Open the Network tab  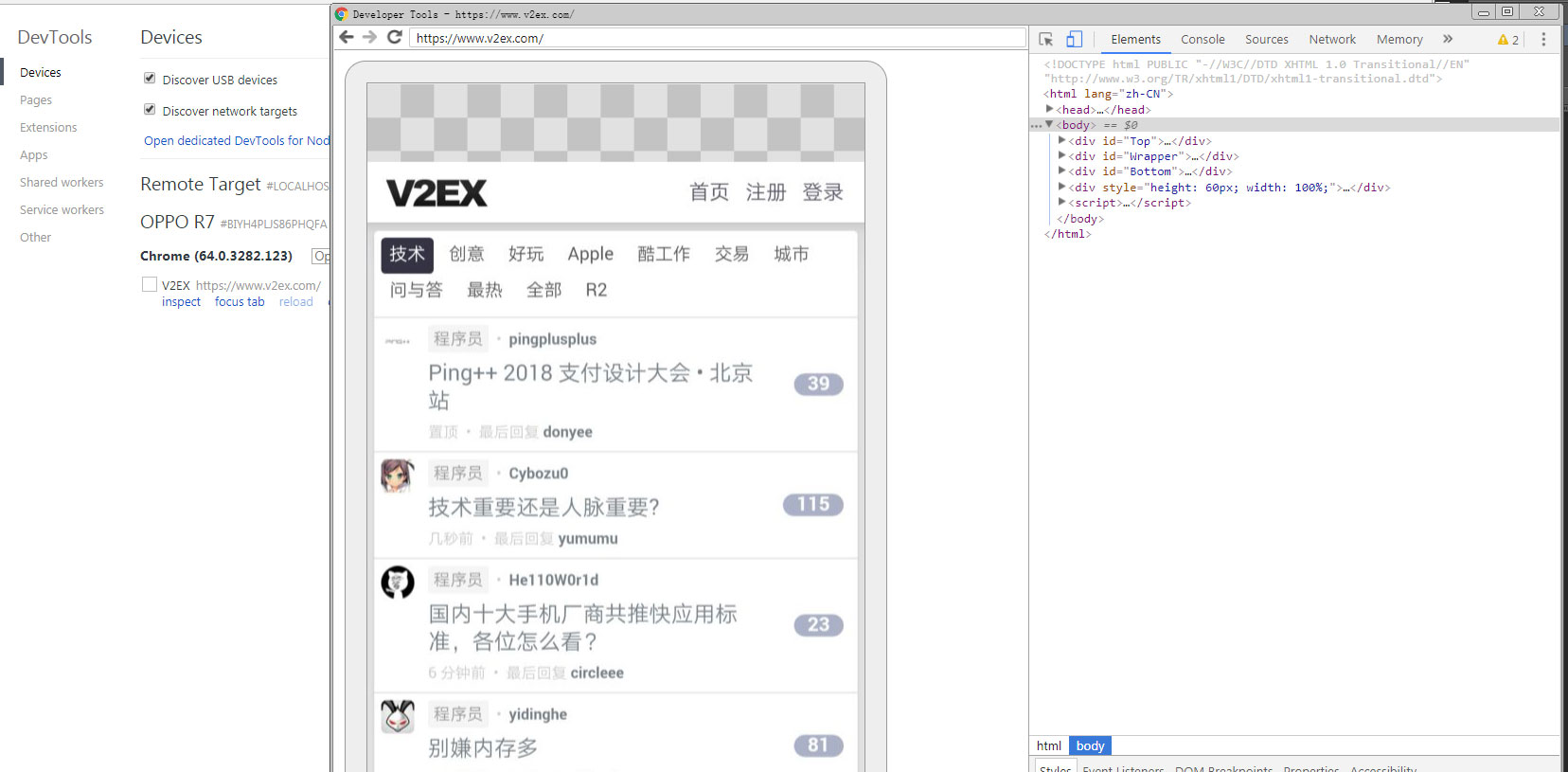coord(1332,40)
